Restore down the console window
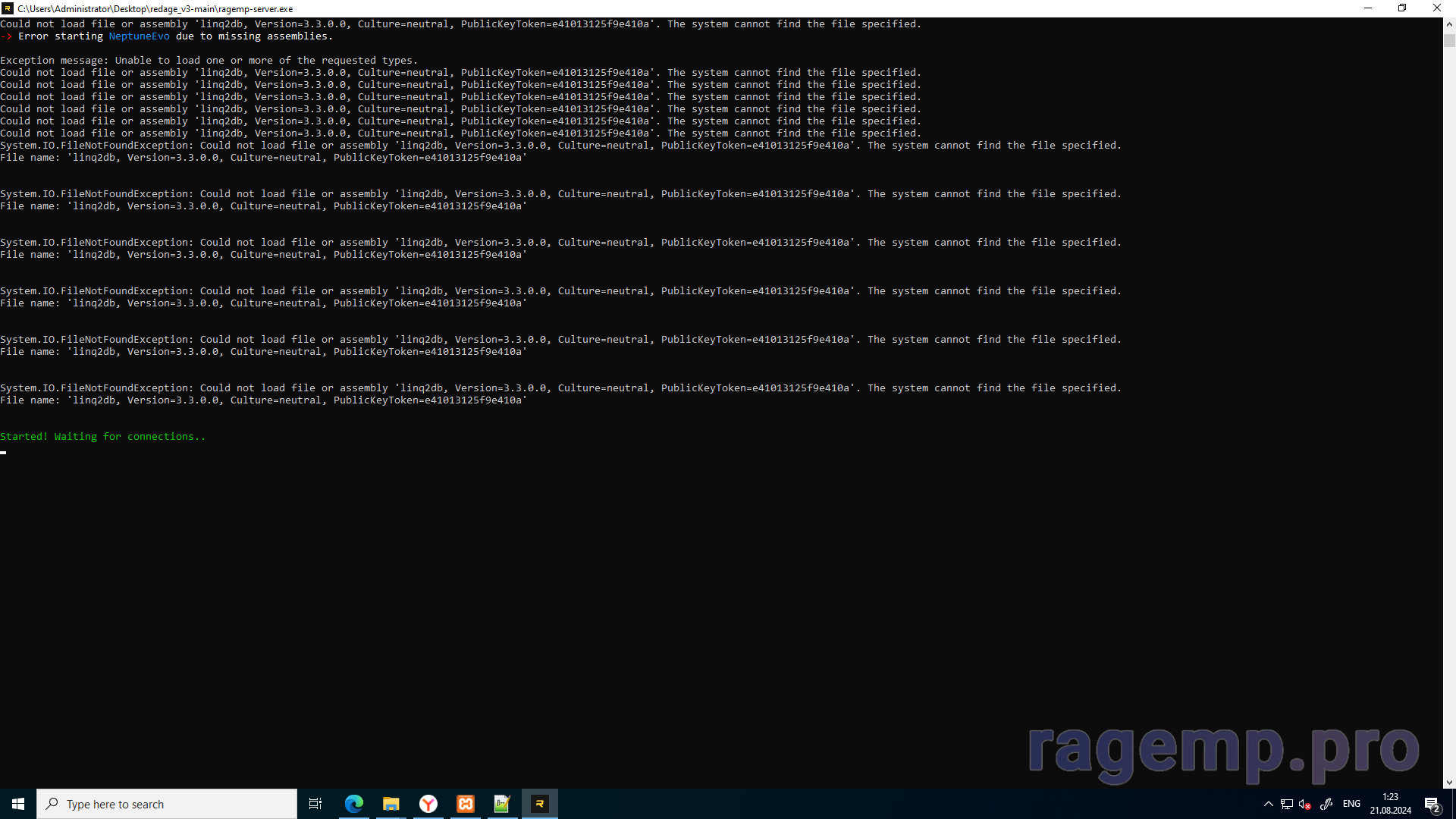 (1402, 8)
